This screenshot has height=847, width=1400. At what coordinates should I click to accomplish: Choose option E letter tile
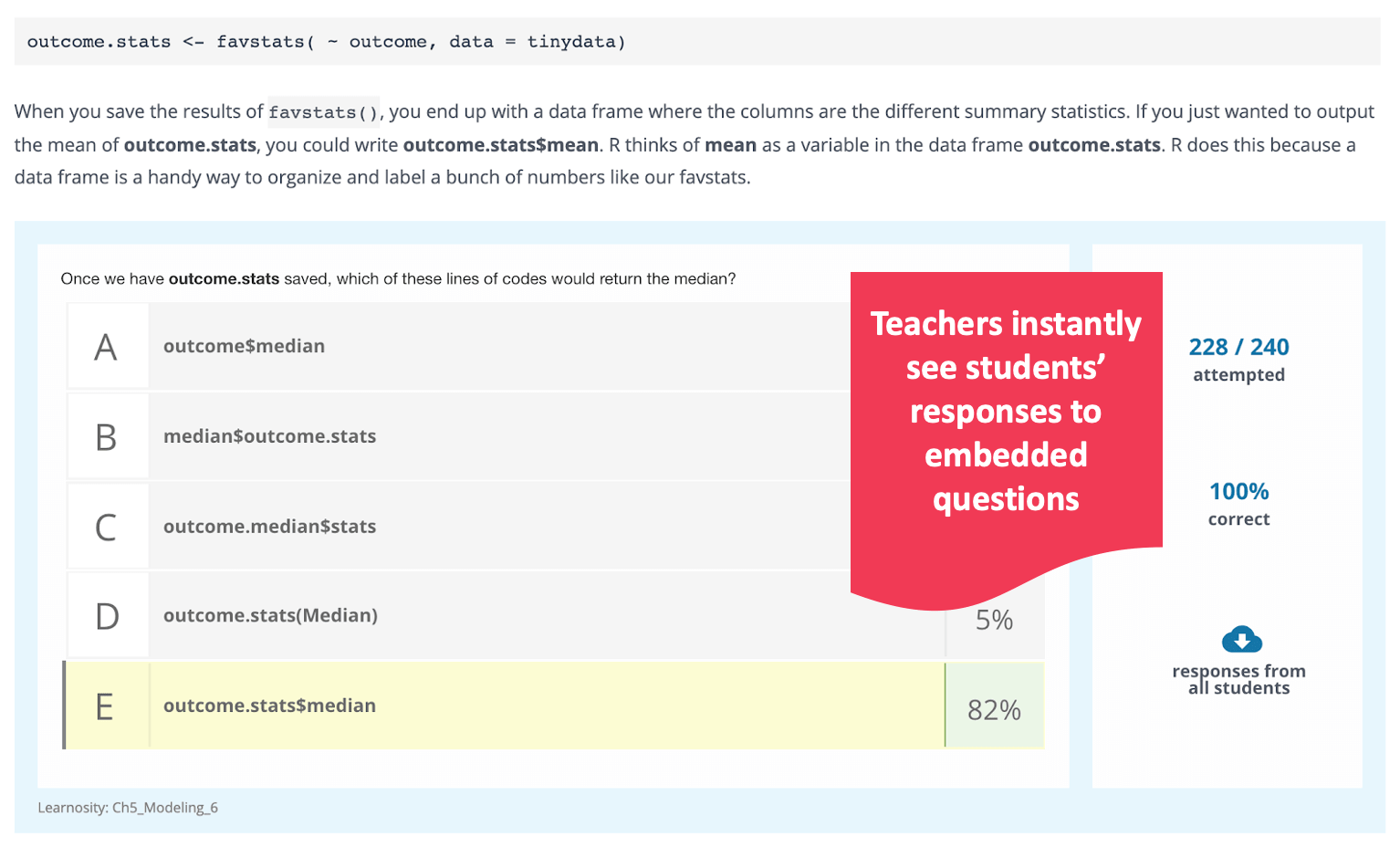[x=107, y=706]
